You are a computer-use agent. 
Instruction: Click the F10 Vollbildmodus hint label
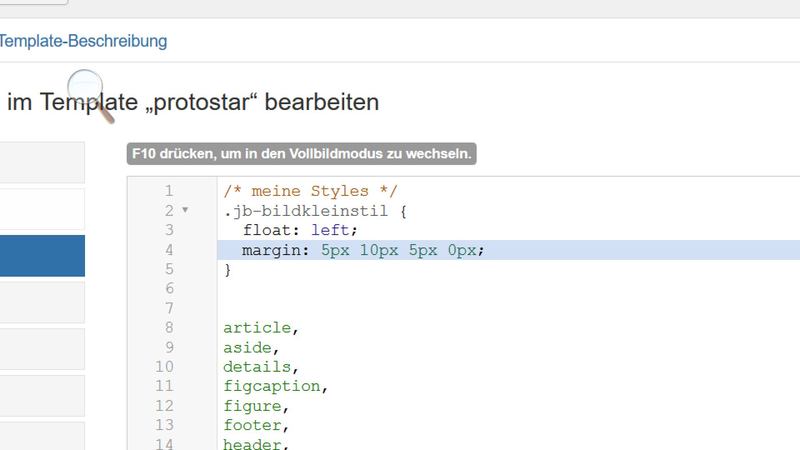[302, 154]
